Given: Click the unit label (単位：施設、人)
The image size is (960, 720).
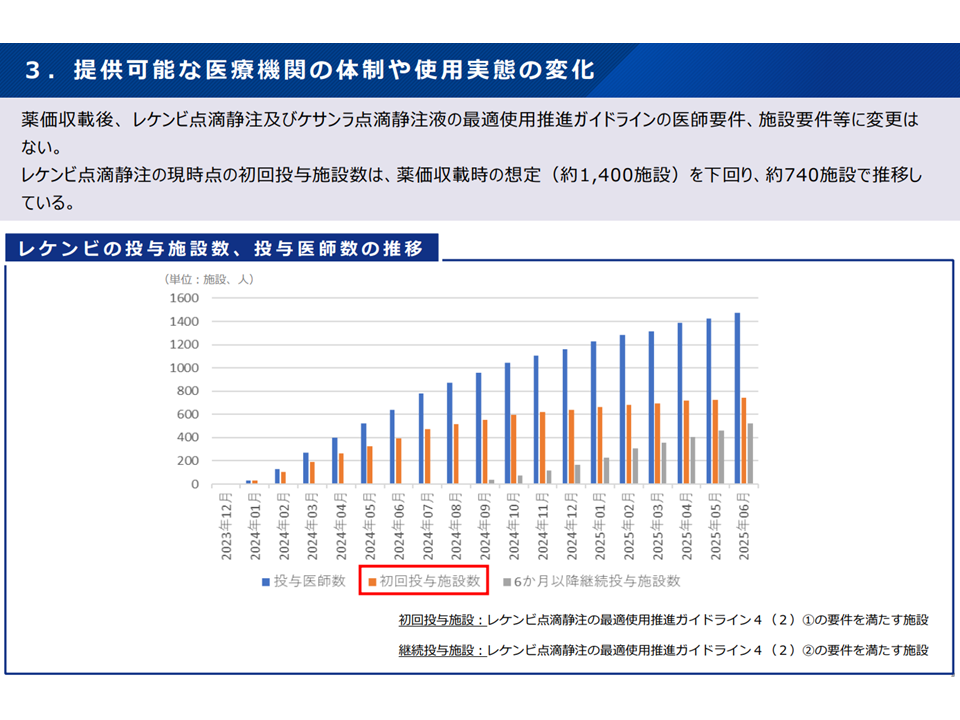Looking at the screenshot, I should click(209, 279).
